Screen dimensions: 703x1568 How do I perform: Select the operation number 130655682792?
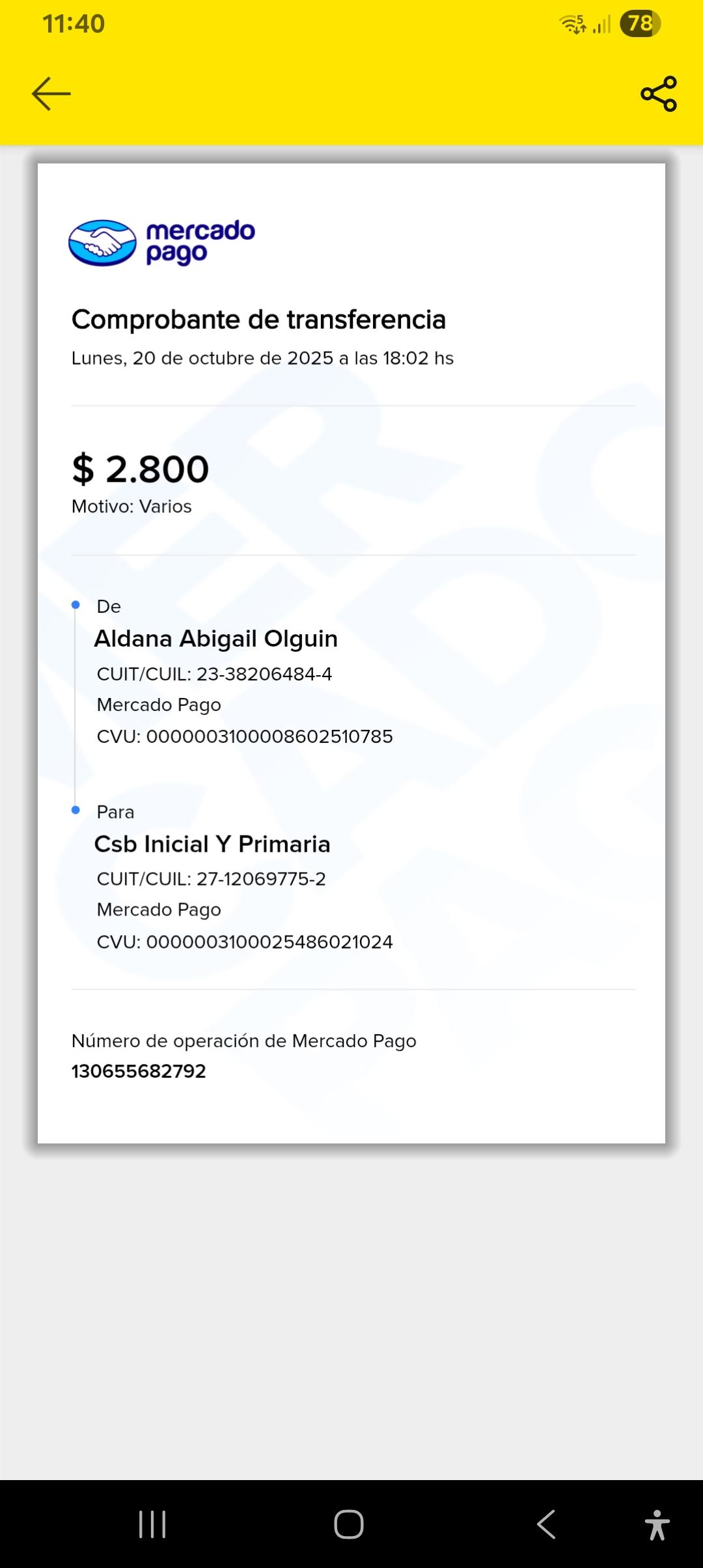click(x=139, y=1071)
